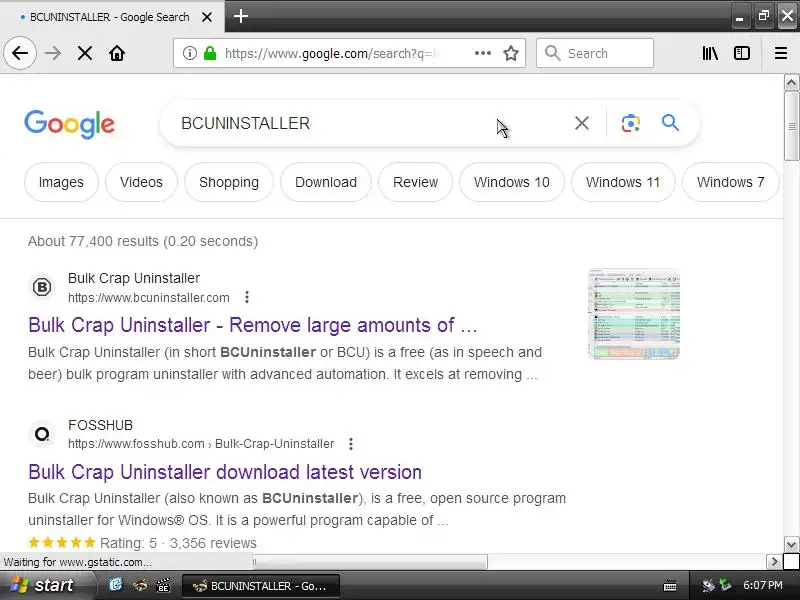Click the 'FOSSHUB' site name text
This screenshot has height=600, width=800.
[101, 425]
